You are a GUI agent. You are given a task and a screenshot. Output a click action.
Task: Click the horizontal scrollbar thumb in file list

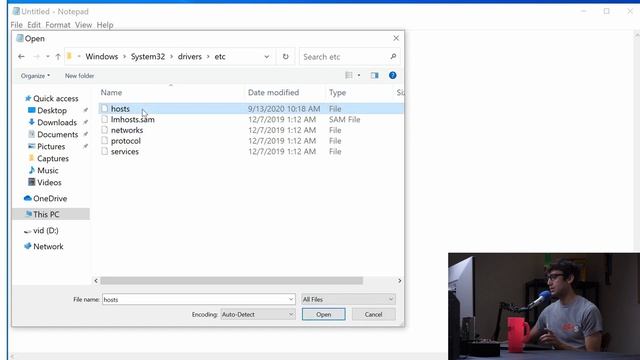click(231, 280)
